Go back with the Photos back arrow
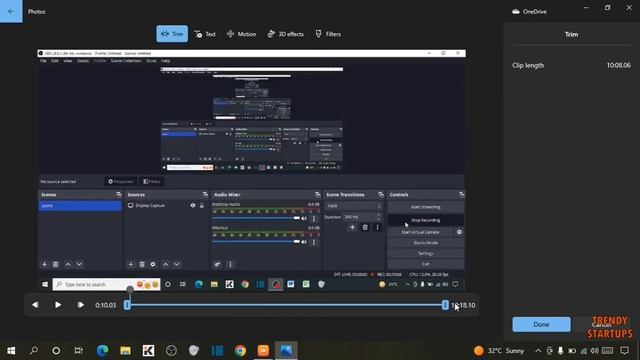The image size is (640, 360). tap(11, 11)
